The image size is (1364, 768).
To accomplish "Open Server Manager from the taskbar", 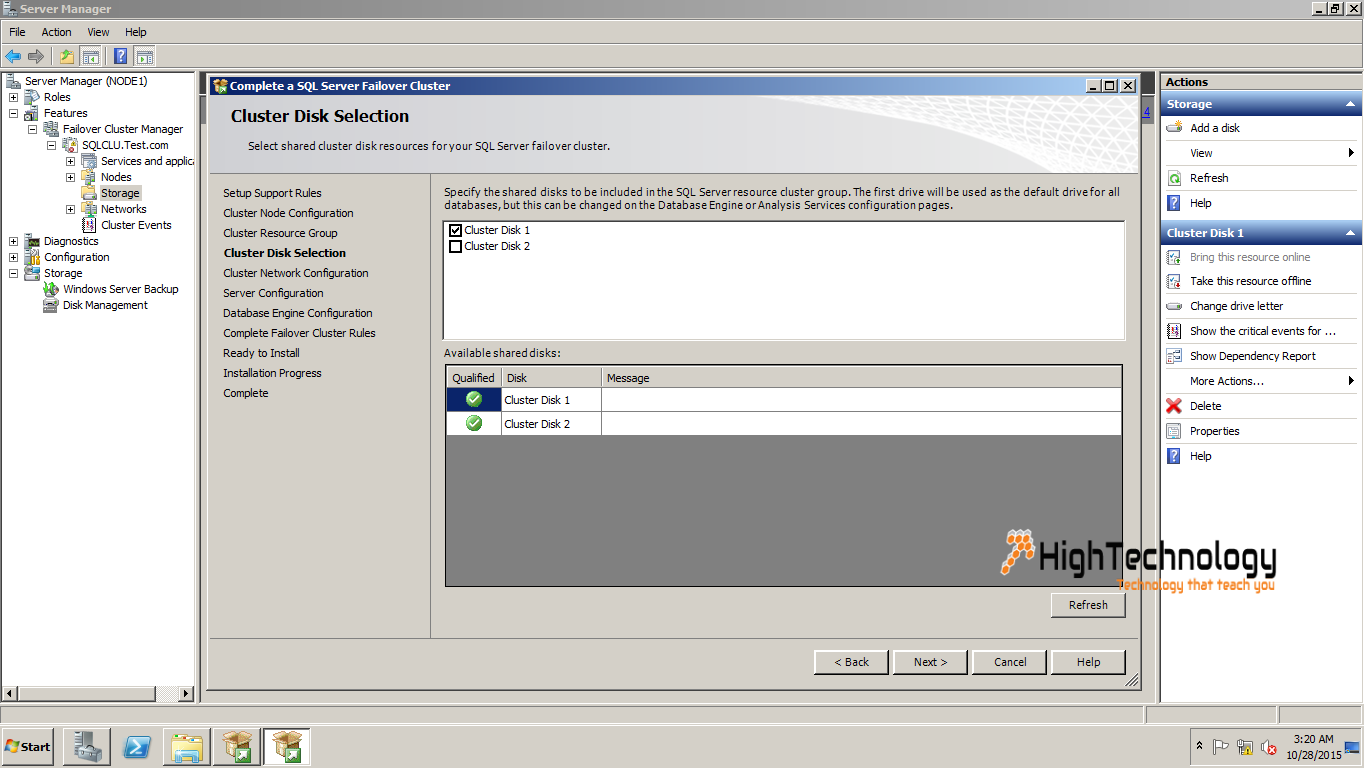I will [x=86, y=747].
